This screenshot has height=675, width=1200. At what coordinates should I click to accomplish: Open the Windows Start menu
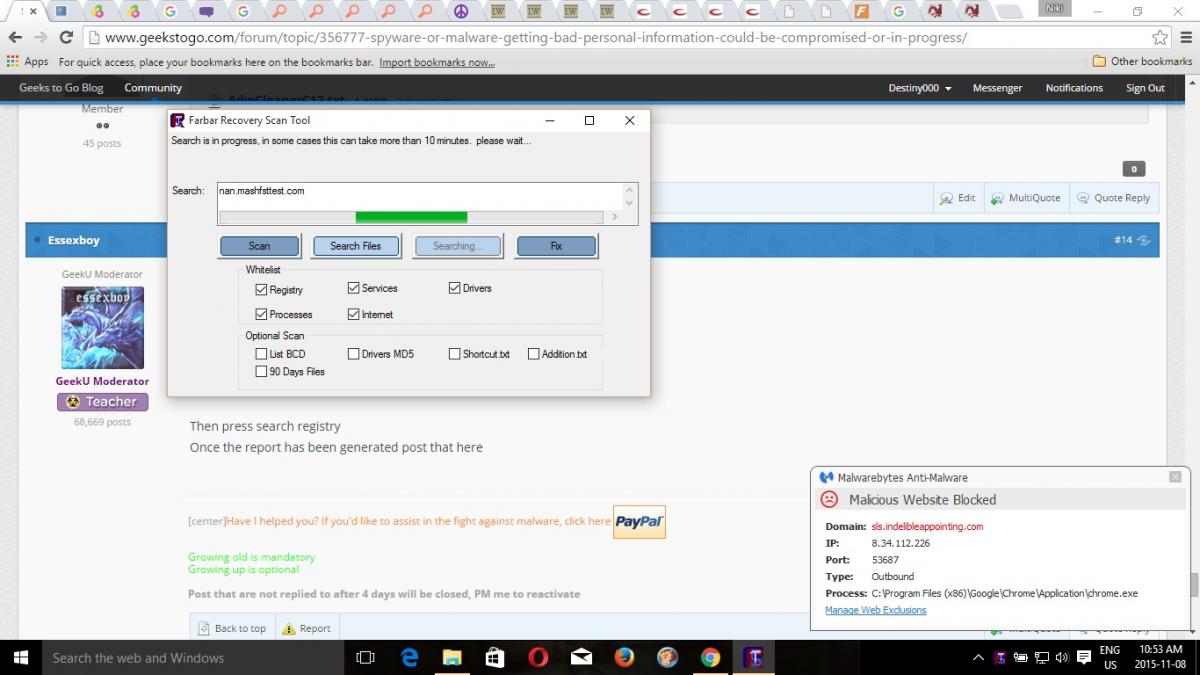click(20, 657)
